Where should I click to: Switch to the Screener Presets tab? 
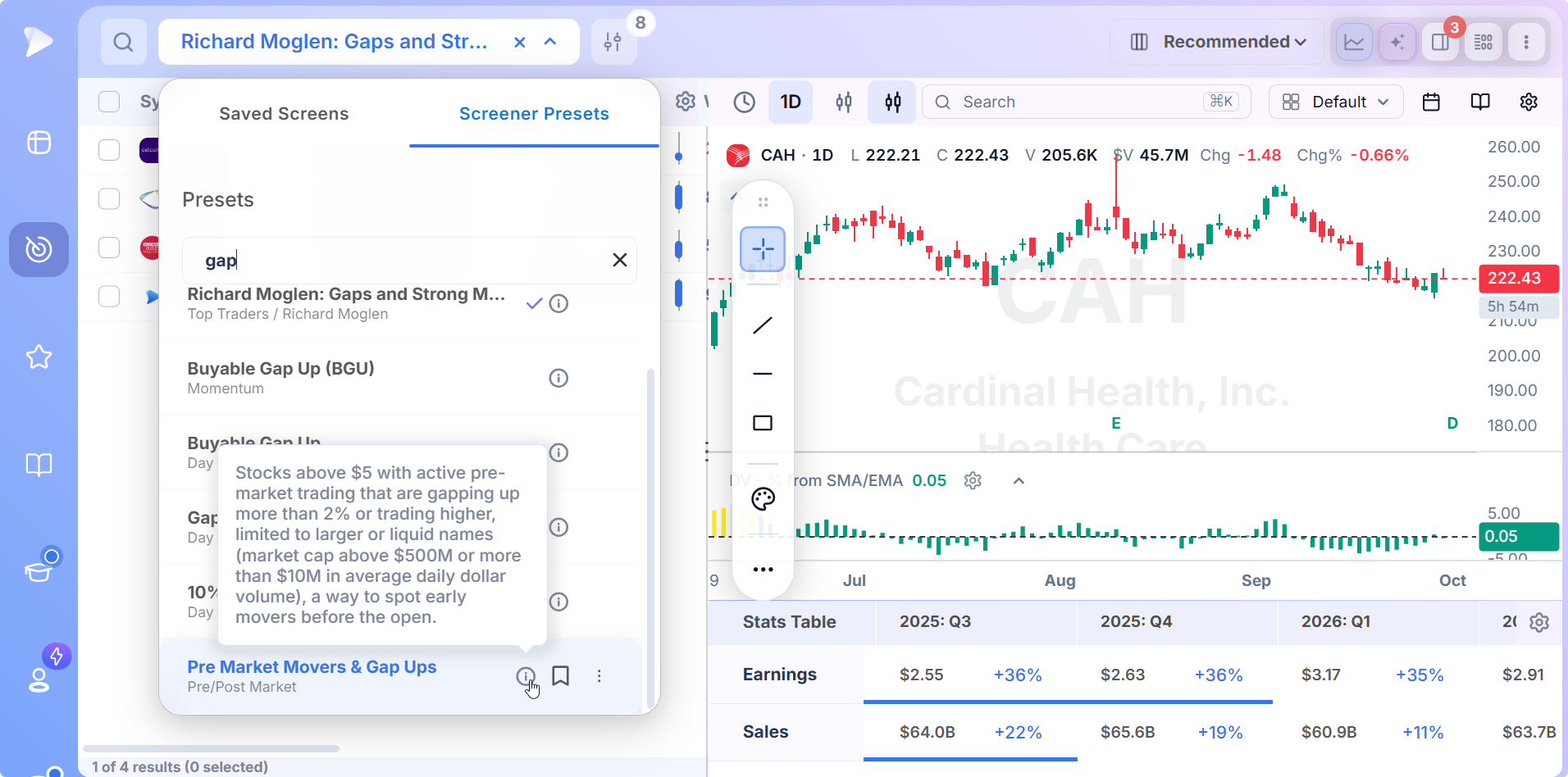pyautogui.click(x=534, y=114)
